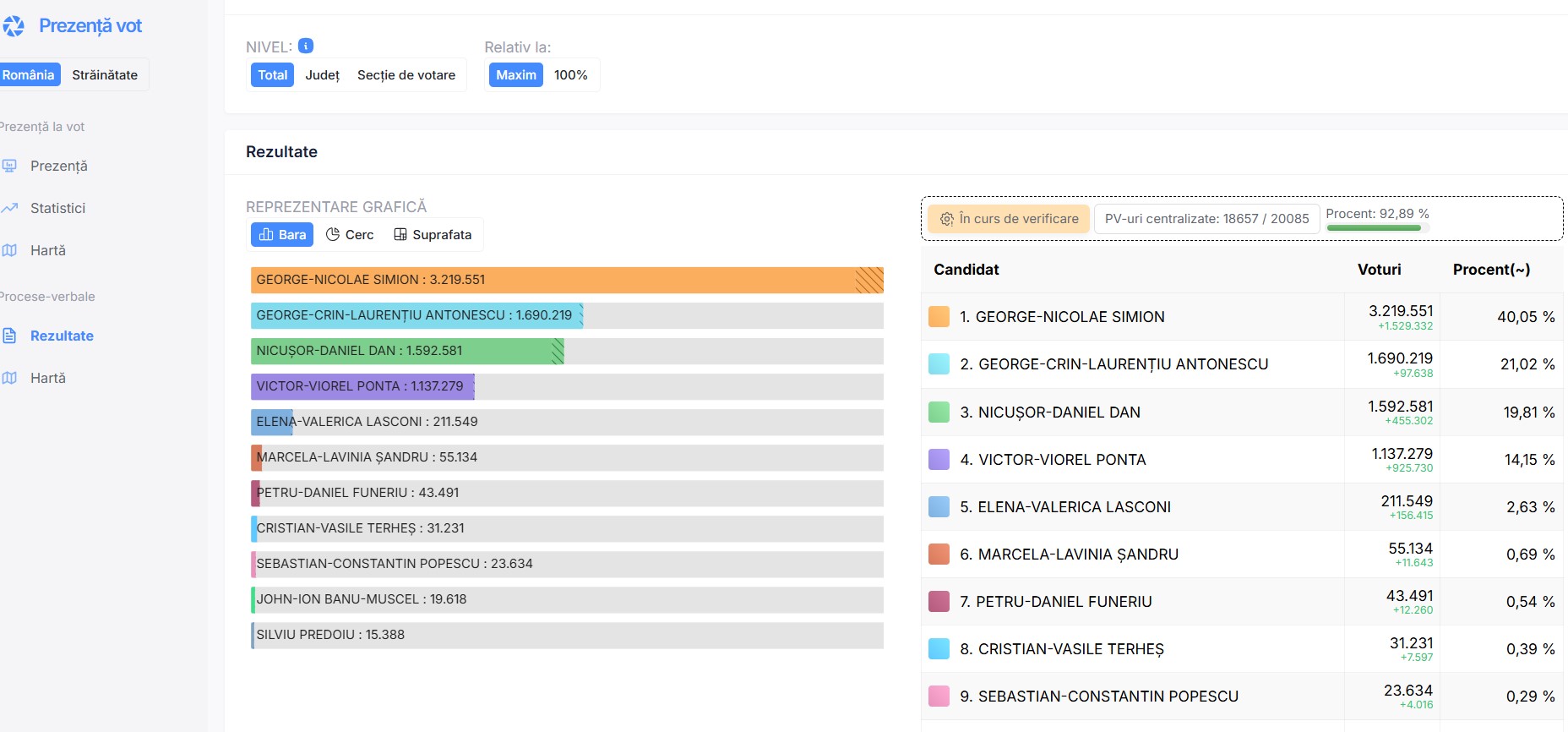This screenshot has height=732, width=1568.
Task: Select the Bara chart view
Action: tap(282, 234)
